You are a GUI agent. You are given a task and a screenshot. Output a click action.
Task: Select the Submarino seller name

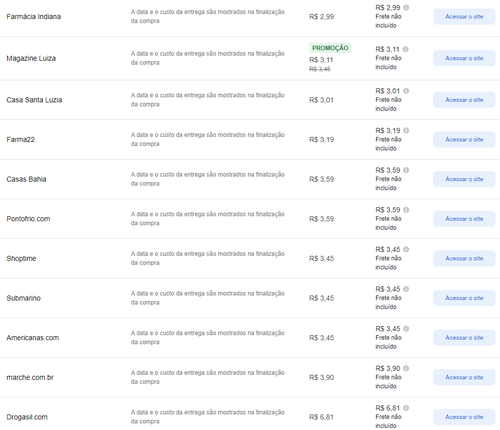tap(23, 298)
